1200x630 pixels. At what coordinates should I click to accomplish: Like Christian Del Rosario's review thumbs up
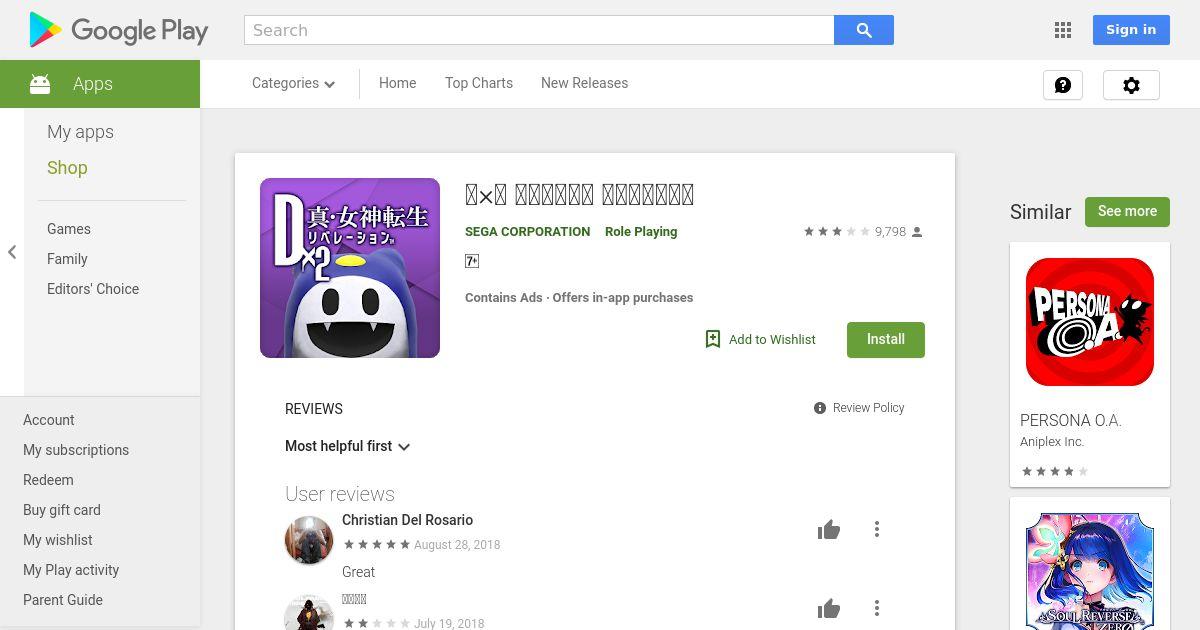click(829, 530)
